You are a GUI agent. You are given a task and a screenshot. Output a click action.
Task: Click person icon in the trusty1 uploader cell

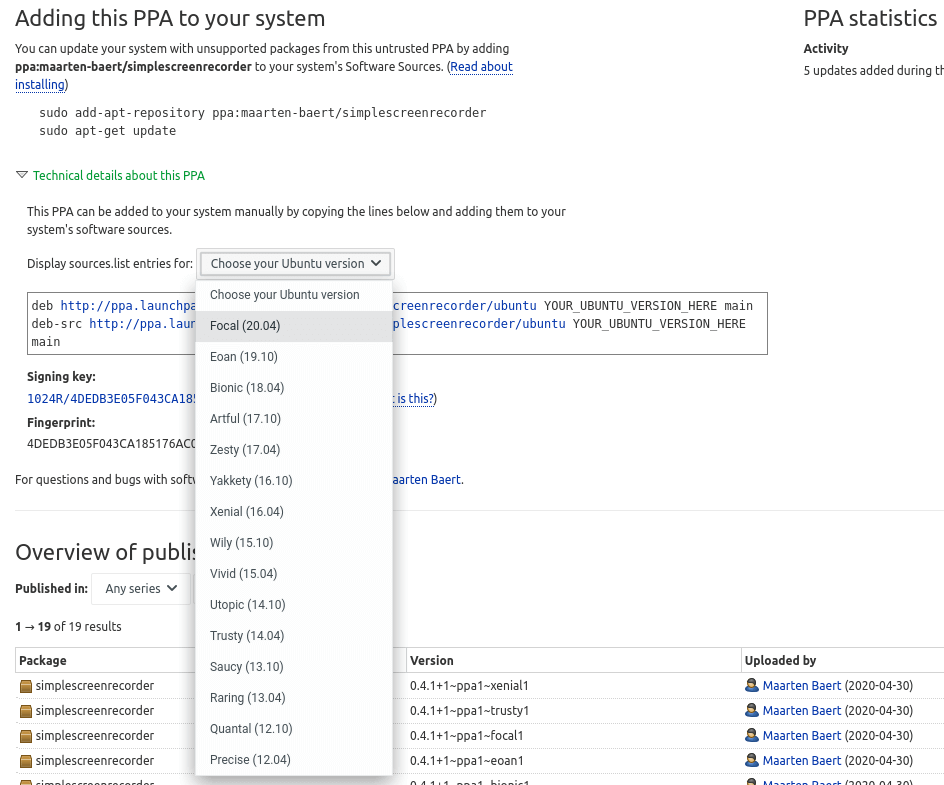pyautogui.click(x=751, y=711)
